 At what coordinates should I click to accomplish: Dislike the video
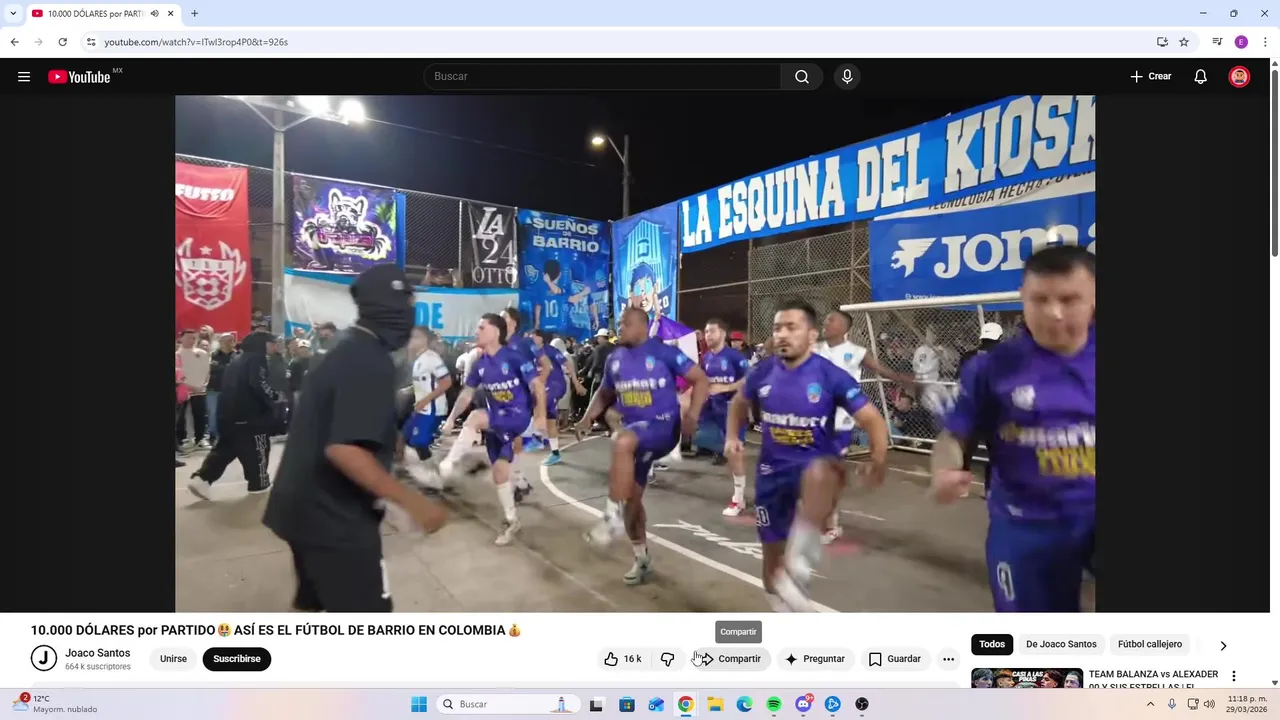click(x=668, y=659)
